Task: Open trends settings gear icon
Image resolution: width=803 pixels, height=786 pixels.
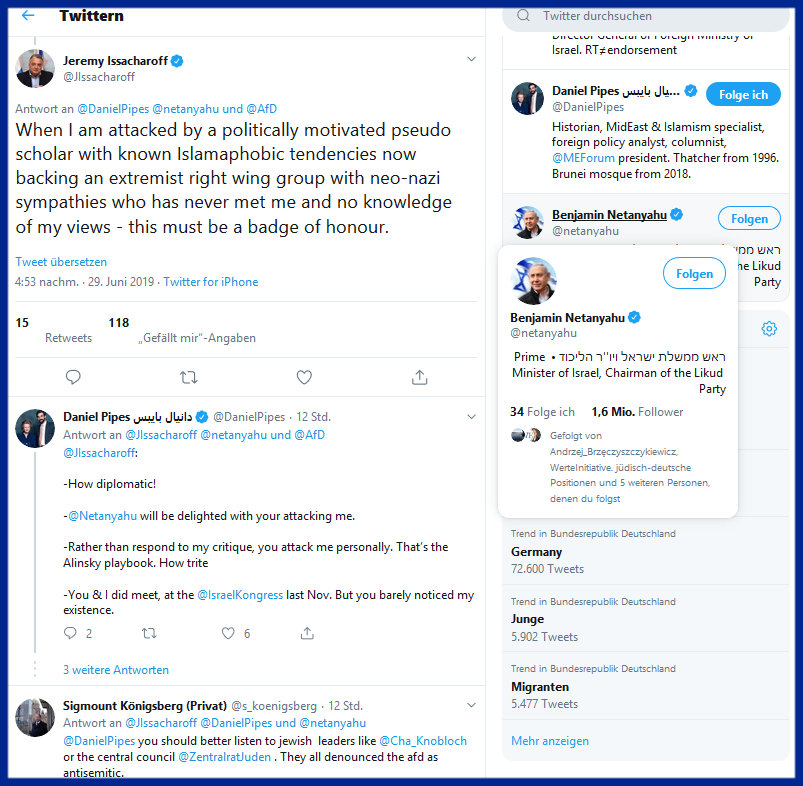Action: tap(769, 329)
